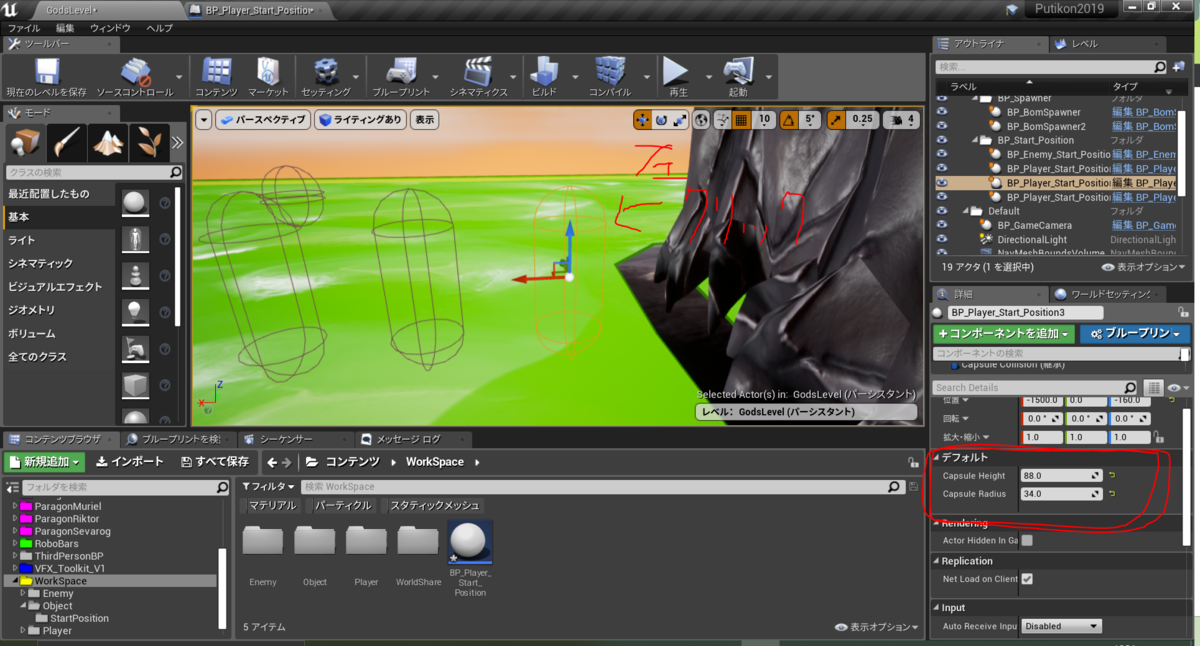Viewport: 1200px width, 646px height.
Task: Hide BP_GameCamera via its eye icon
Action: (941, 225)
